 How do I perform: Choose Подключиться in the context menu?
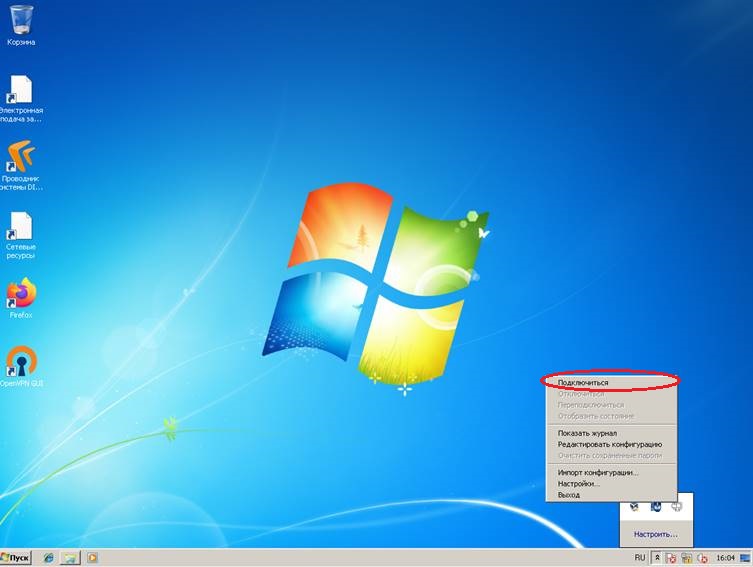pos(611,383)
